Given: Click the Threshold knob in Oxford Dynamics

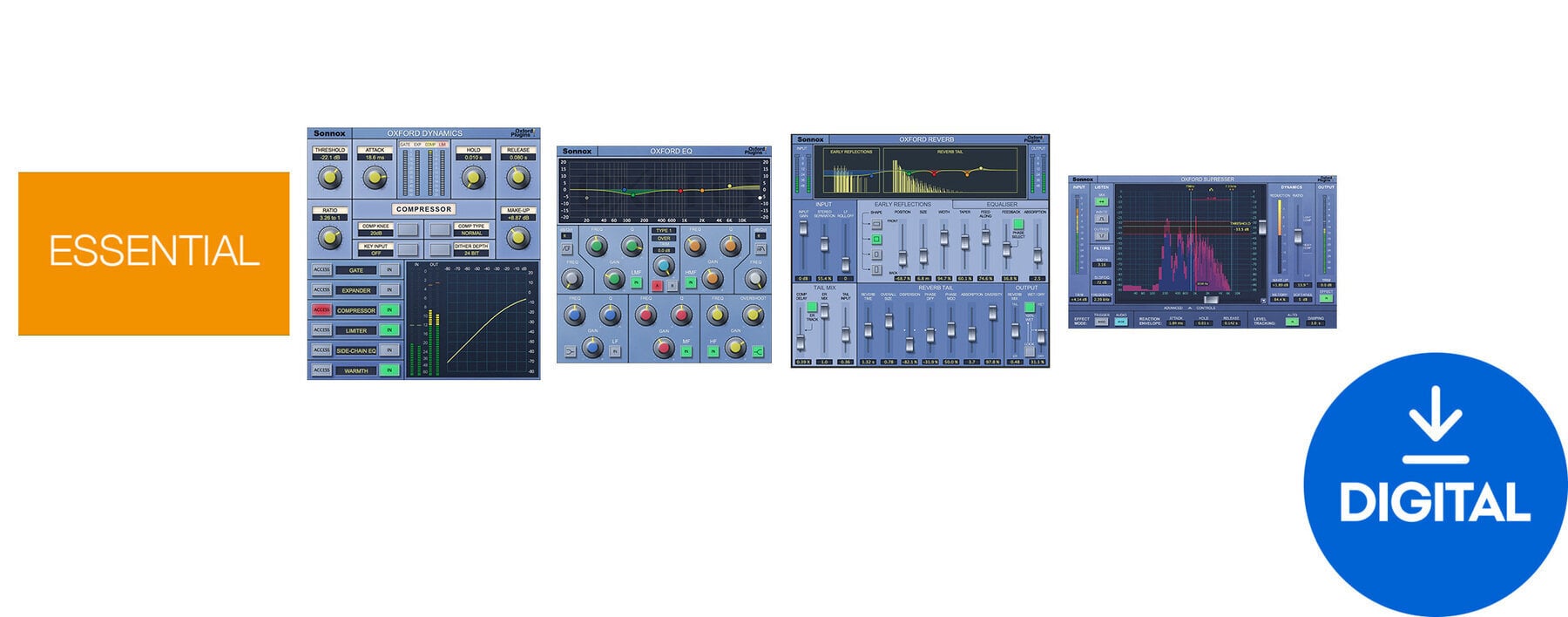Looking at the screenshot, I should 329,178.
